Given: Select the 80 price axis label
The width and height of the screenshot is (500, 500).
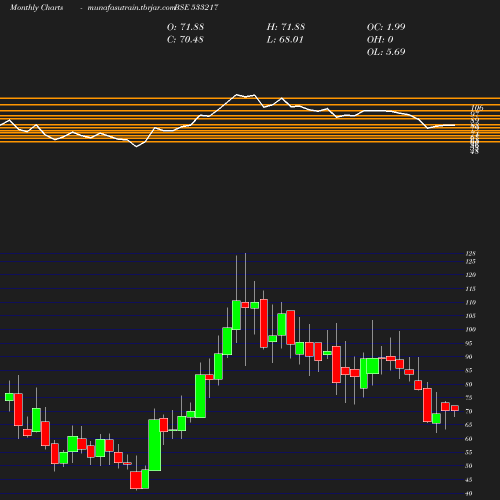Looking at the screenshot, I should (x=469, y=384).
